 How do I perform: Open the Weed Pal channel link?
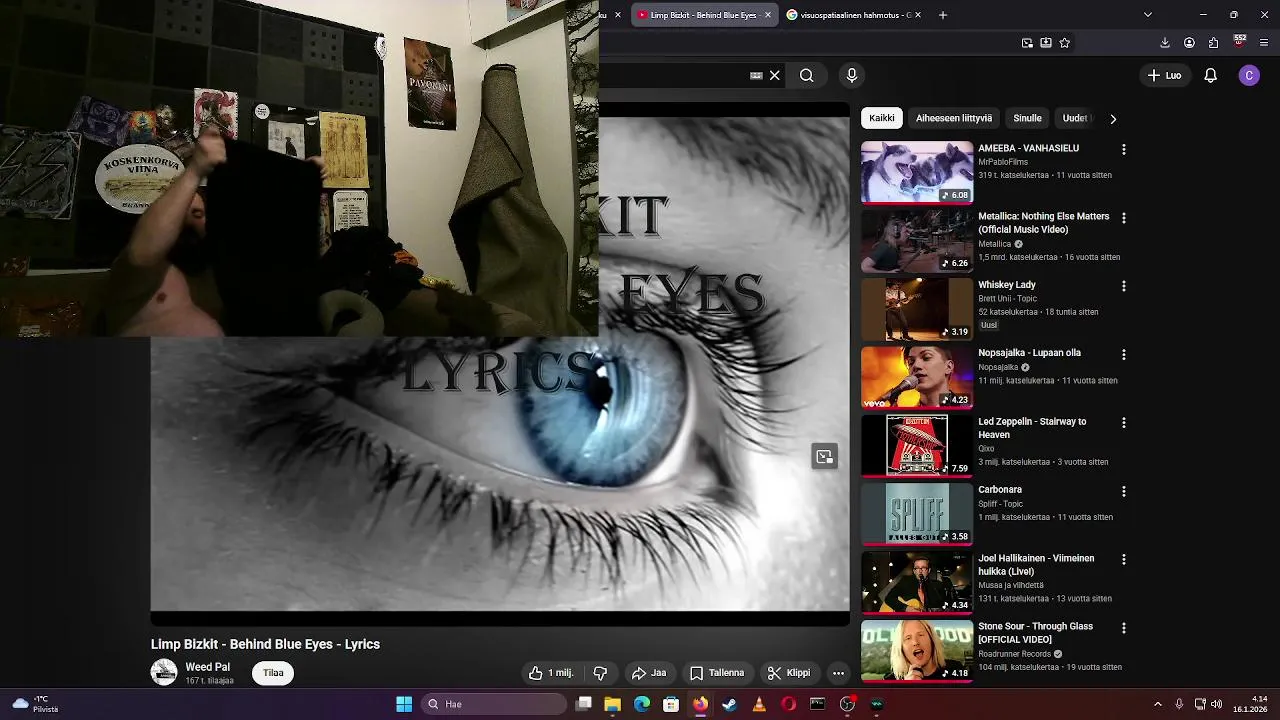[207, 667]
